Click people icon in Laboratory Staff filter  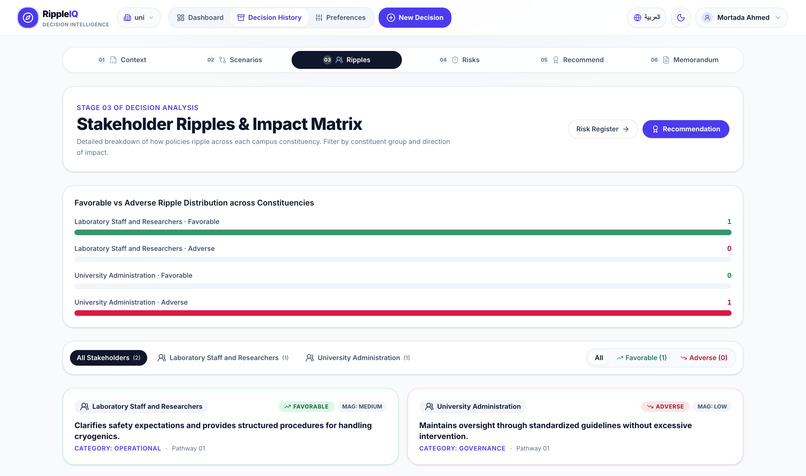point(161,358)
